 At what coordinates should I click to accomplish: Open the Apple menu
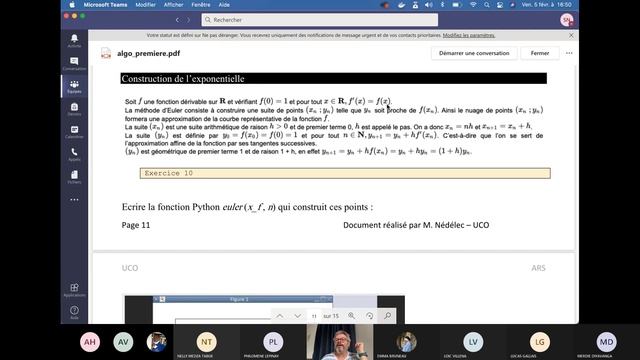(x=72, y=5)
